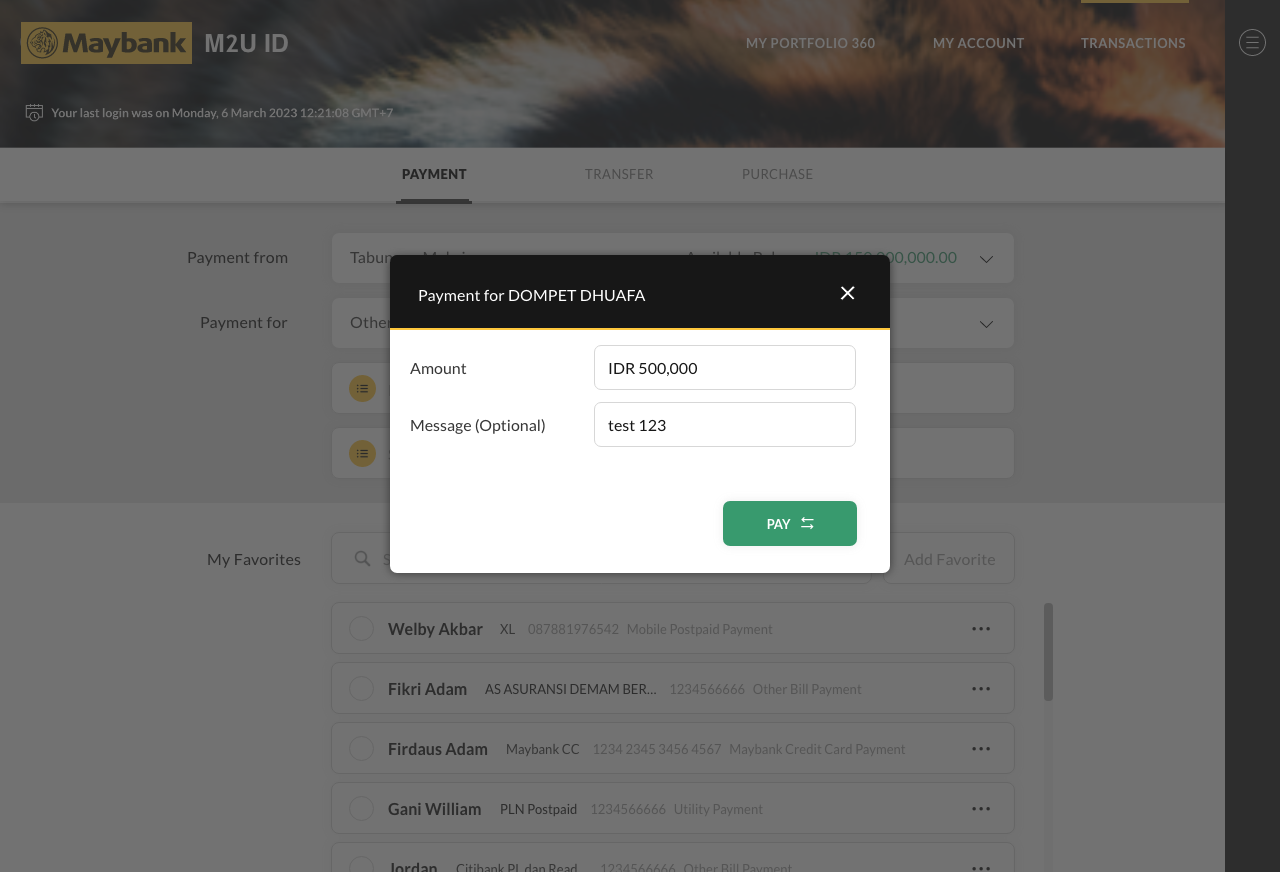Click Add Favorite button
The height and width of the screenshot is (872, 1280).
pyautogui.click(x=949, y=559)
